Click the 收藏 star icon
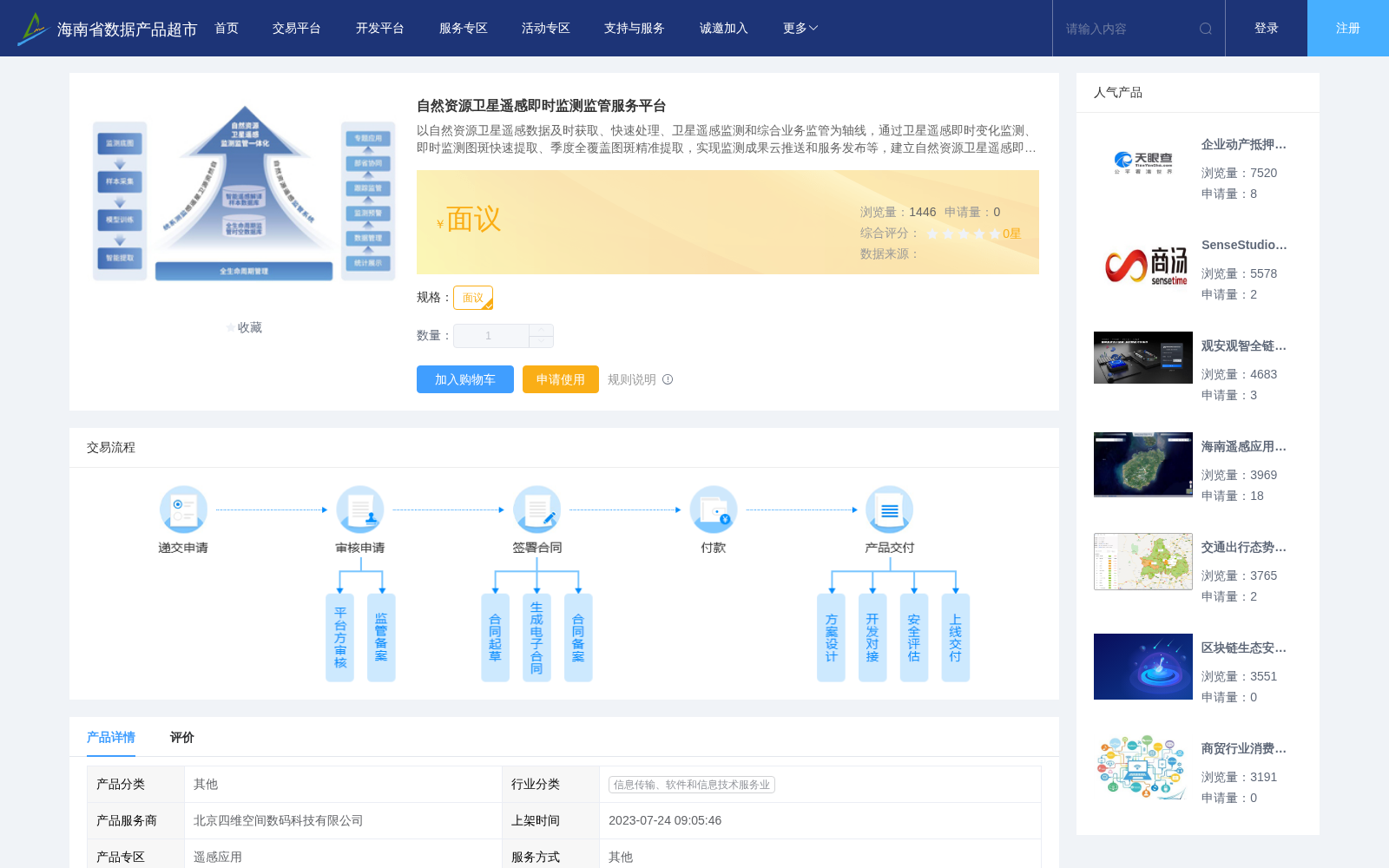Viewport: 1389px width, 868px height. 231,327
